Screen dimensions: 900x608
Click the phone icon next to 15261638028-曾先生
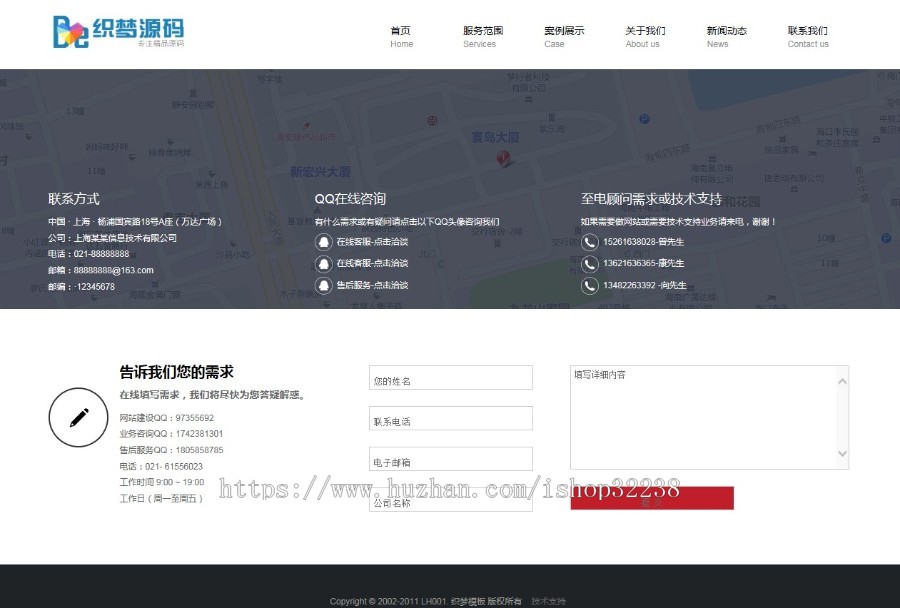click(x=589, y=240)
